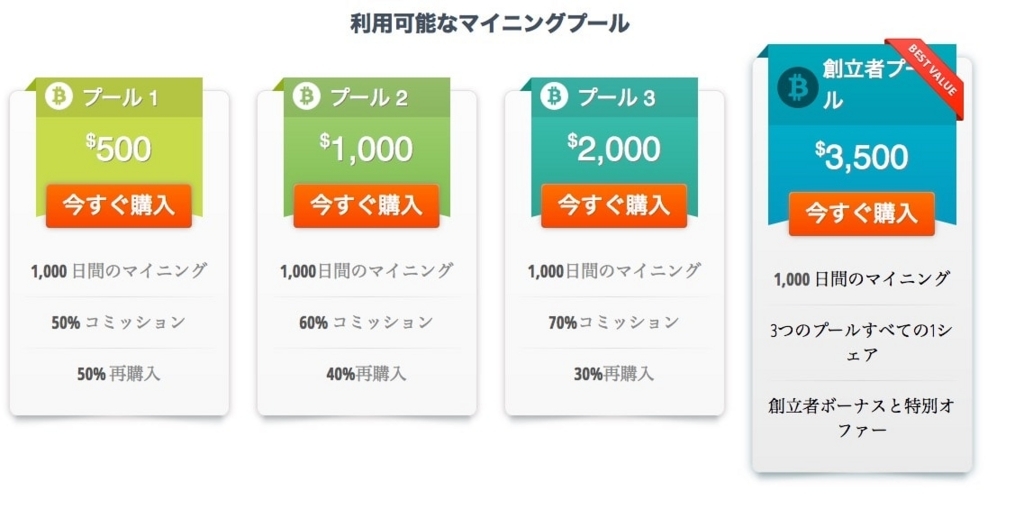The image size is (1024, 509).
Task: Select the プール 3 header label
Action: click(616, 98)
